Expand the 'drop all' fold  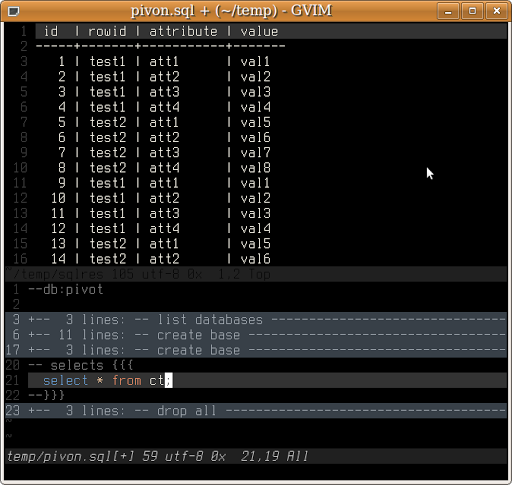[x=256, y=411]
